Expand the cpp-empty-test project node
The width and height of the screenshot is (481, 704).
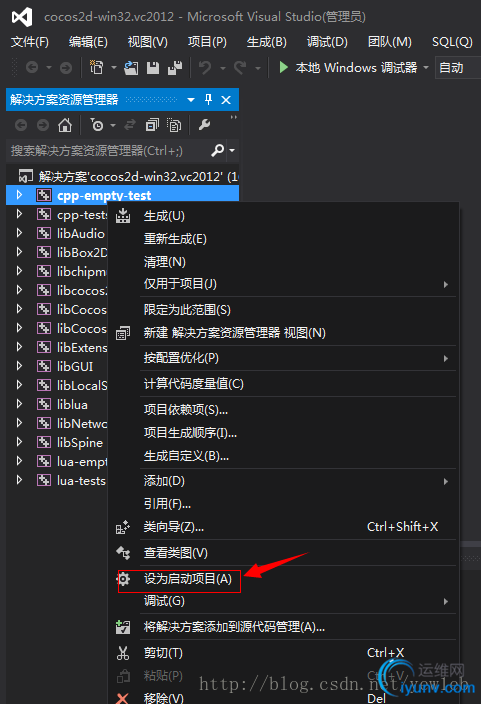pyautogui.click(x=19, y=195)
